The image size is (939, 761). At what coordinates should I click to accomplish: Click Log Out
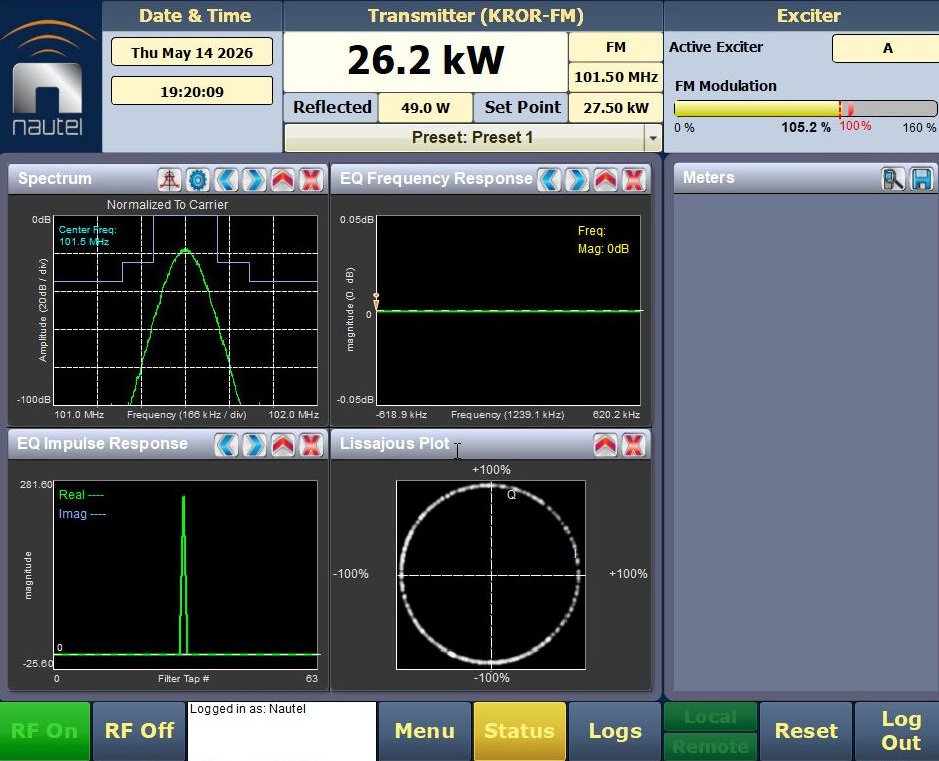[901, 731]
